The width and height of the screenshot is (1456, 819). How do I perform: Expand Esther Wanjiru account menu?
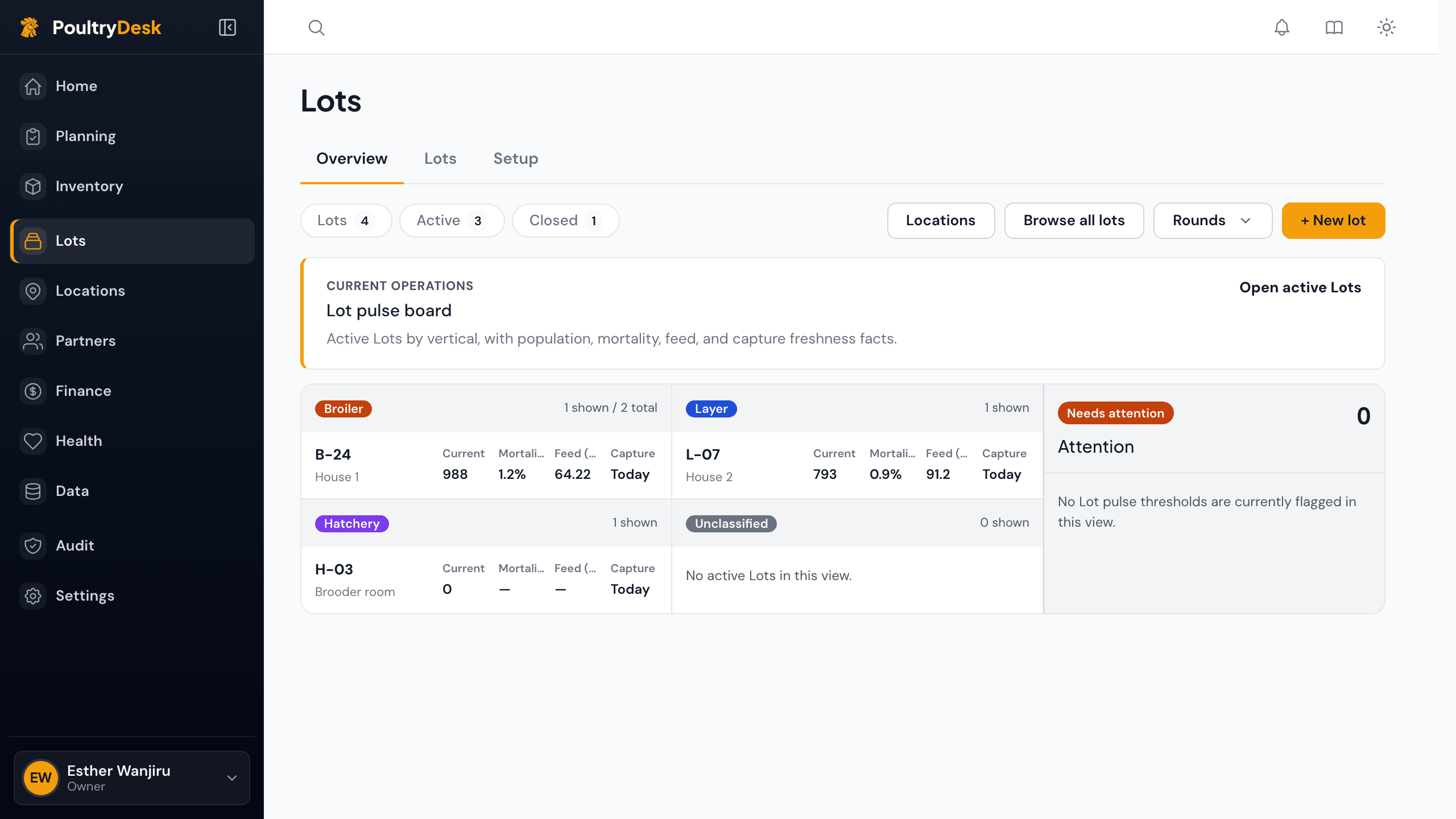click(x=132, y=777)
